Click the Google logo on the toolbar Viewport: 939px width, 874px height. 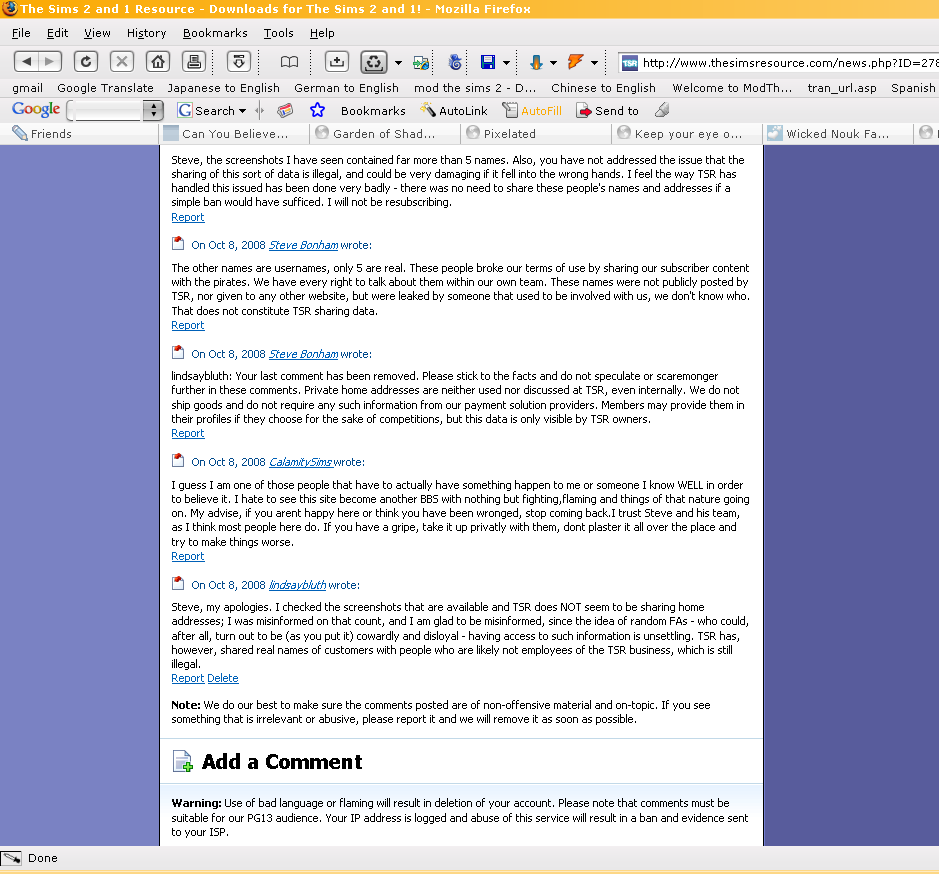(x=36, y=110)
